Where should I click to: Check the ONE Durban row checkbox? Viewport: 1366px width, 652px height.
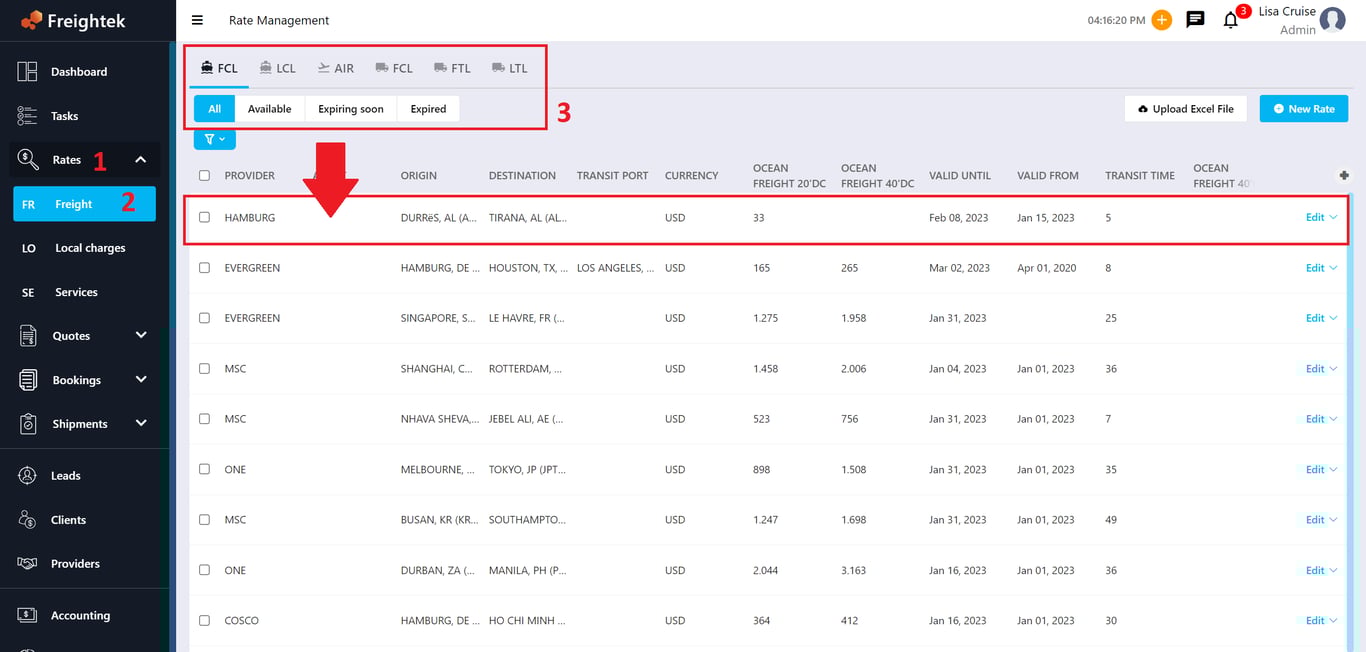pos(205,570)
